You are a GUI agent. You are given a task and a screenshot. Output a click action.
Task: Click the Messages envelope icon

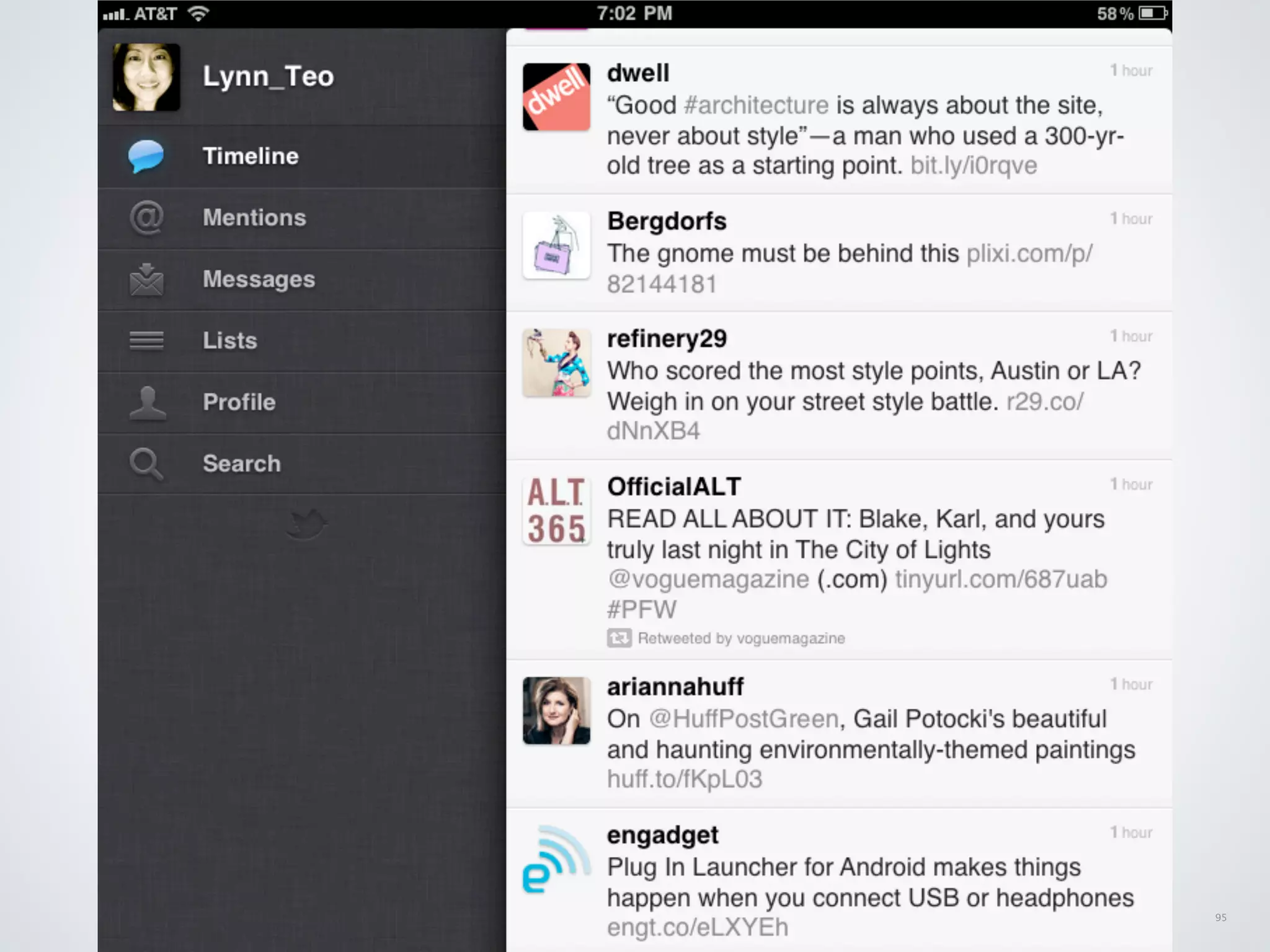tap(146, 280)
